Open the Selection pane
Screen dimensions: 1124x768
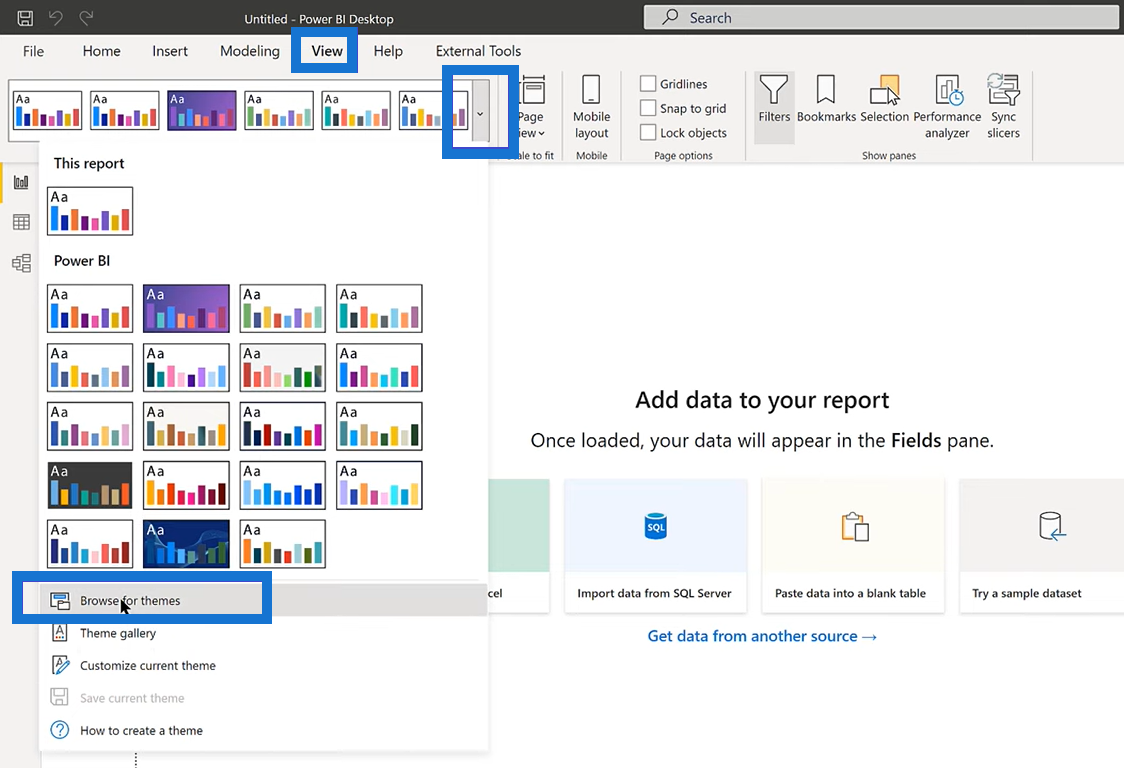click(884, 99)
